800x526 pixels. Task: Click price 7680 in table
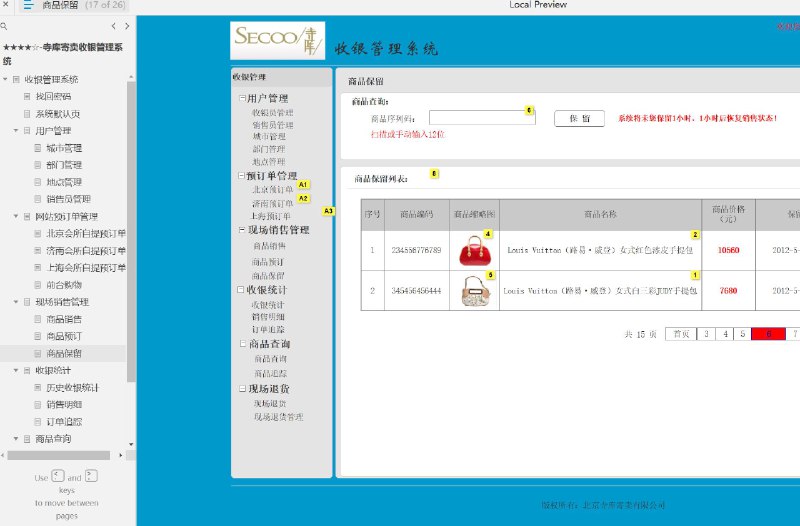728,291
